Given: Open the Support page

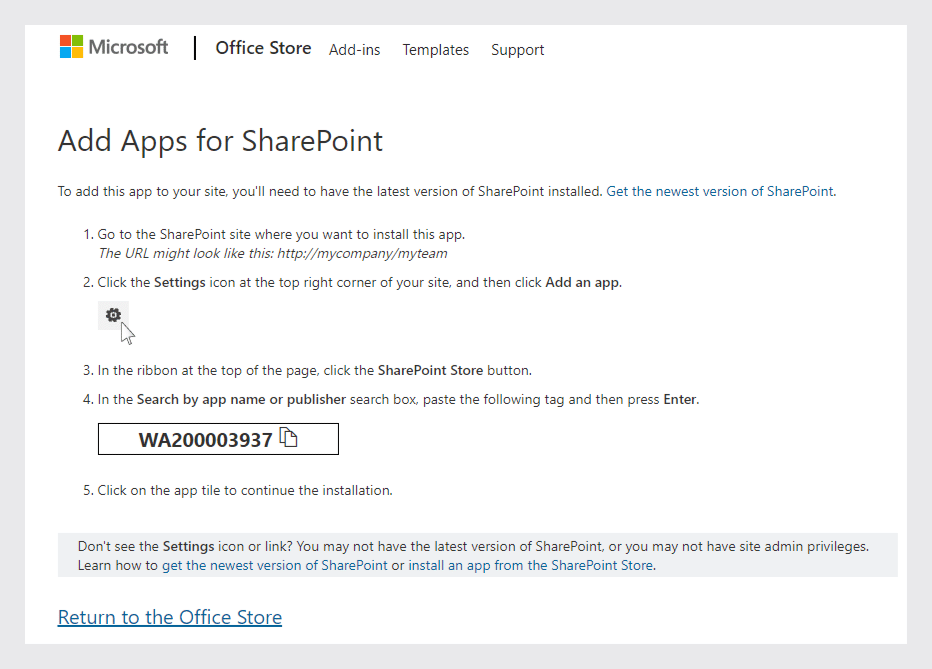Looking at the screenshot, I should pos(518,50).
